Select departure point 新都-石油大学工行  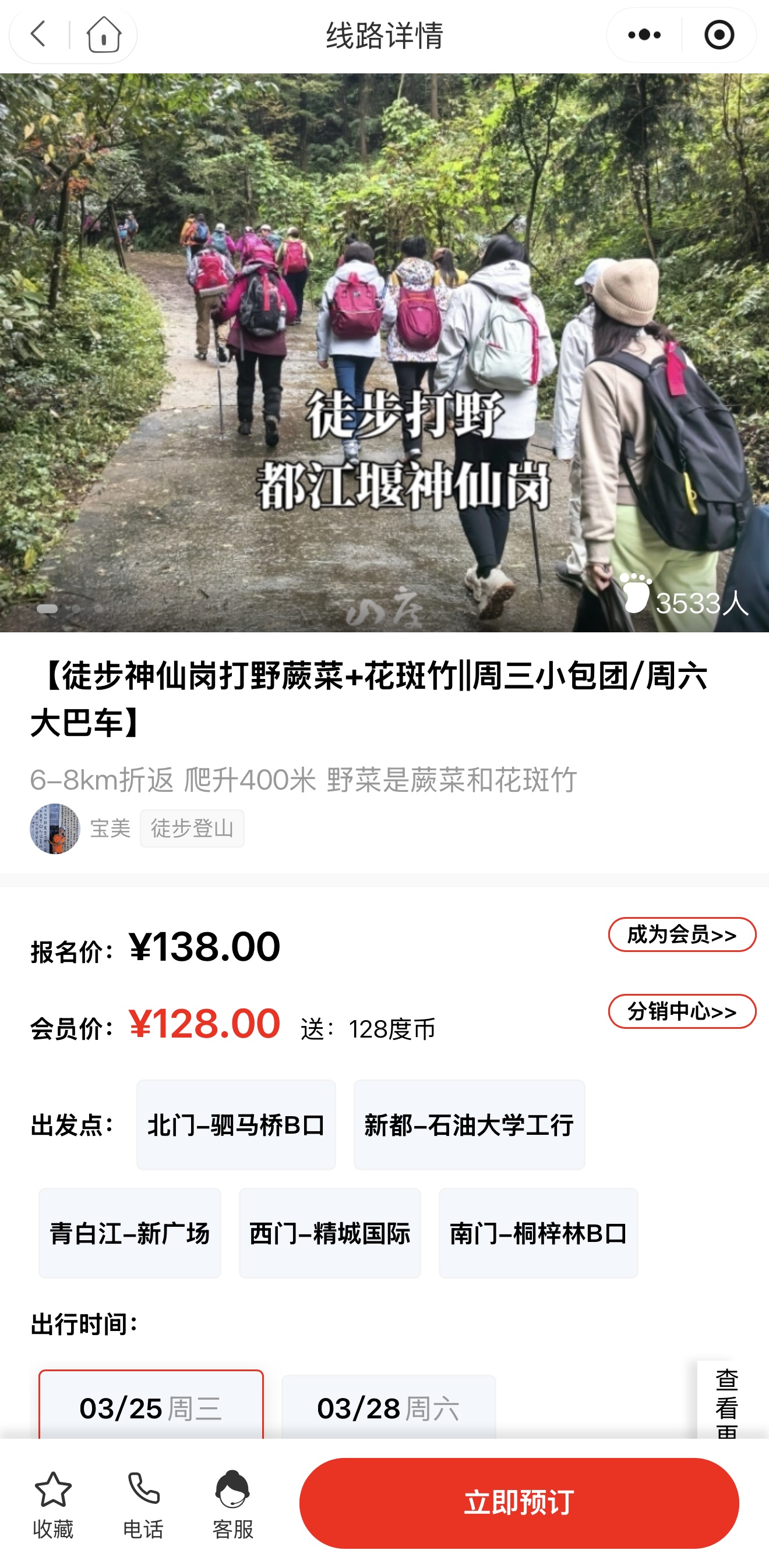click(x=470, y=1125)
